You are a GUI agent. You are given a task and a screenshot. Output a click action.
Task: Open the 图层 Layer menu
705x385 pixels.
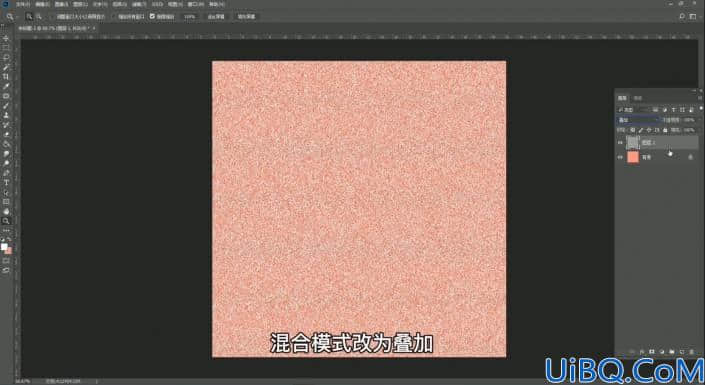pyautogui.click(x=80, y=4)
